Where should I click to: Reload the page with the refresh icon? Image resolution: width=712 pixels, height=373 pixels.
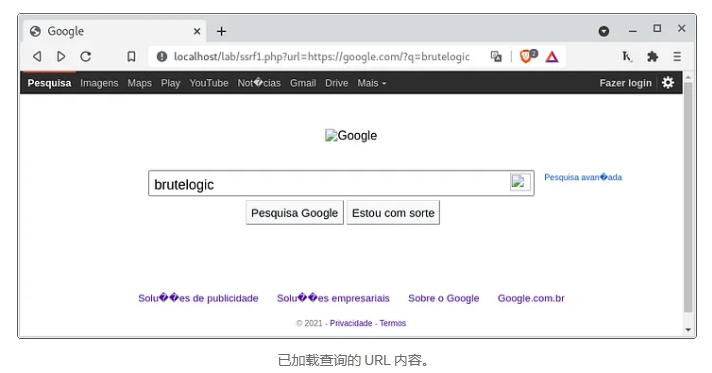tap(86, 56)
